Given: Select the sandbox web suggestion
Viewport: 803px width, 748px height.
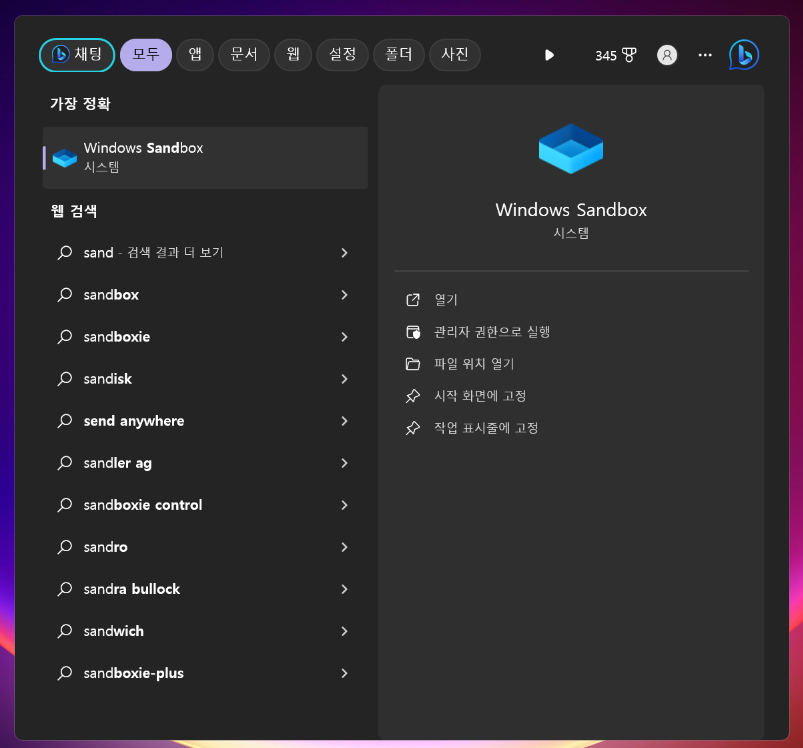Looking at the screenshot, I should [205, 294].
